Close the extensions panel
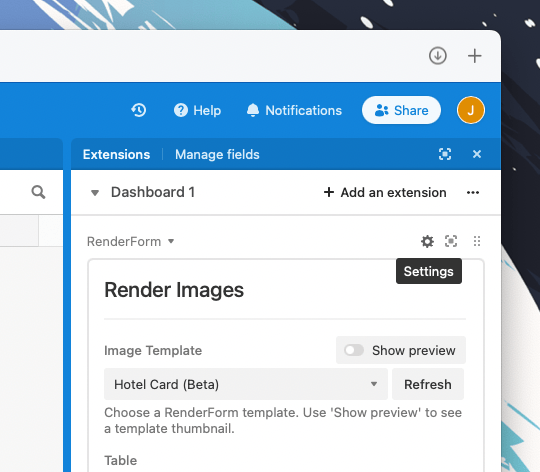540x472 pixels. coord(477,154)
